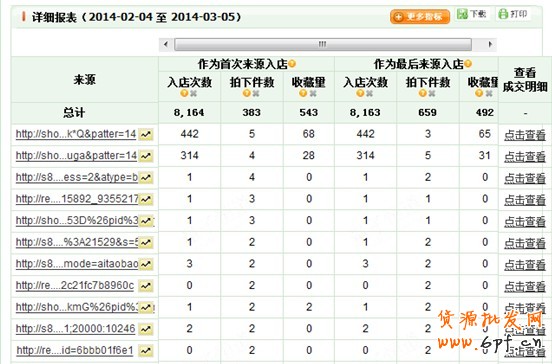
Task: Click 点击查看 for 15892_9355217 row
Action: (x=525, y=200)
